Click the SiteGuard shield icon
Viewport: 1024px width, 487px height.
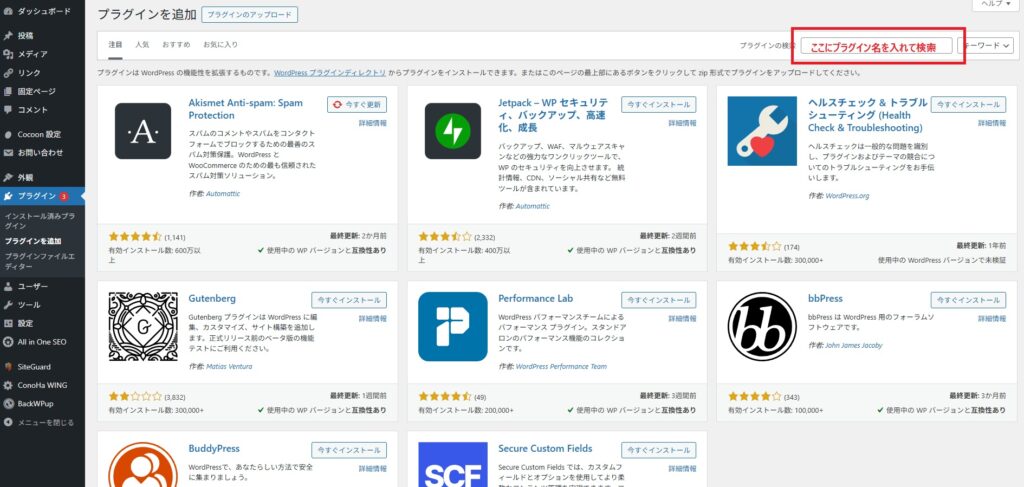coord(8,367)
